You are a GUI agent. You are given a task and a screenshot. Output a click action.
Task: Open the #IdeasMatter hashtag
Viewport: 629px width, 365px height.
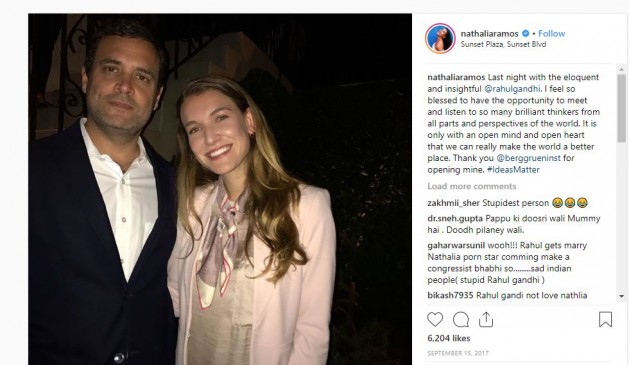coord(513,170)
